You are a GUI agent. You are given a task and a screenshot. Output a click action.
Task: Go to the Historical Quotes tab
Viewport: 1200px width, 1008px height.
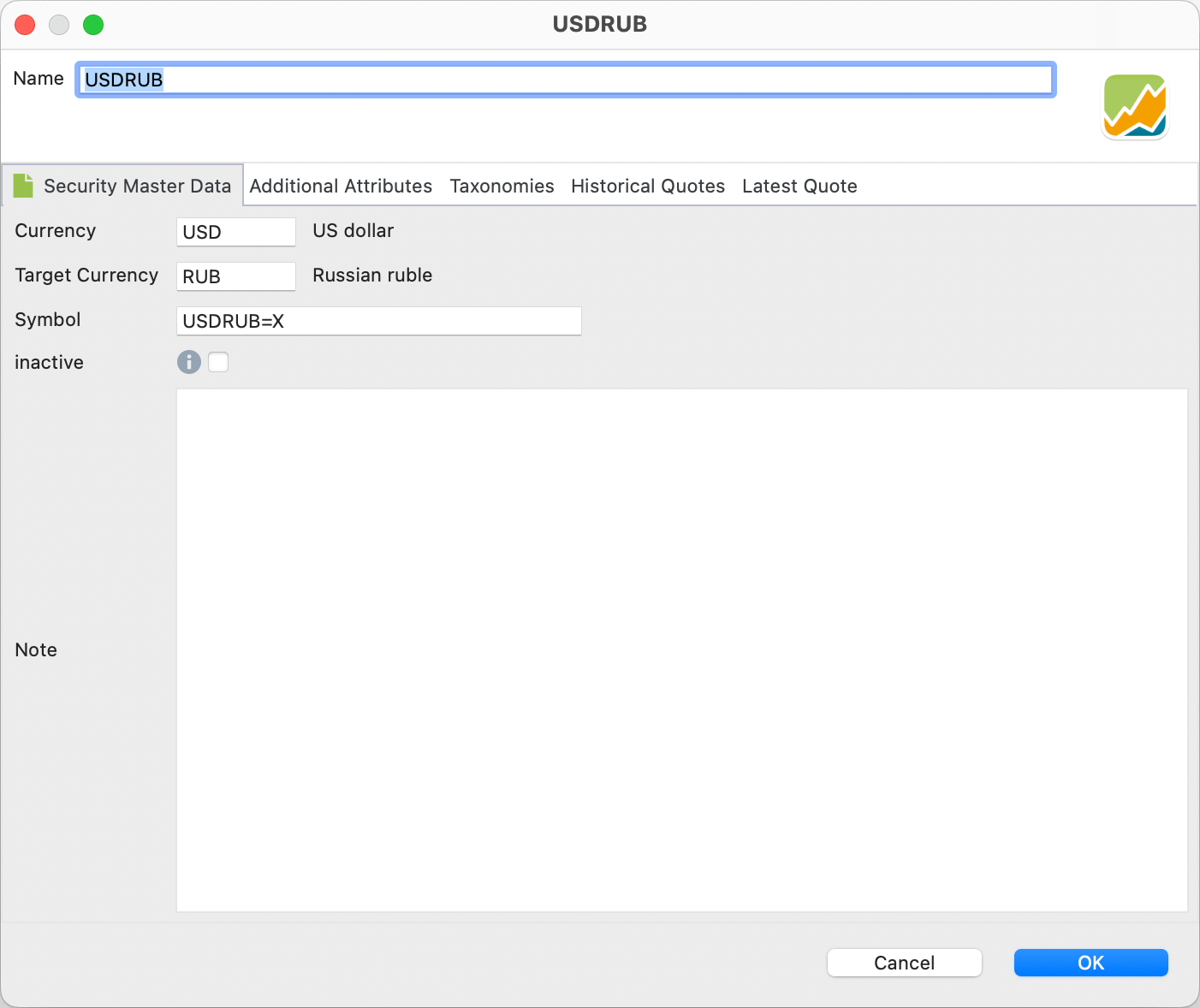[x=648, y=186]
